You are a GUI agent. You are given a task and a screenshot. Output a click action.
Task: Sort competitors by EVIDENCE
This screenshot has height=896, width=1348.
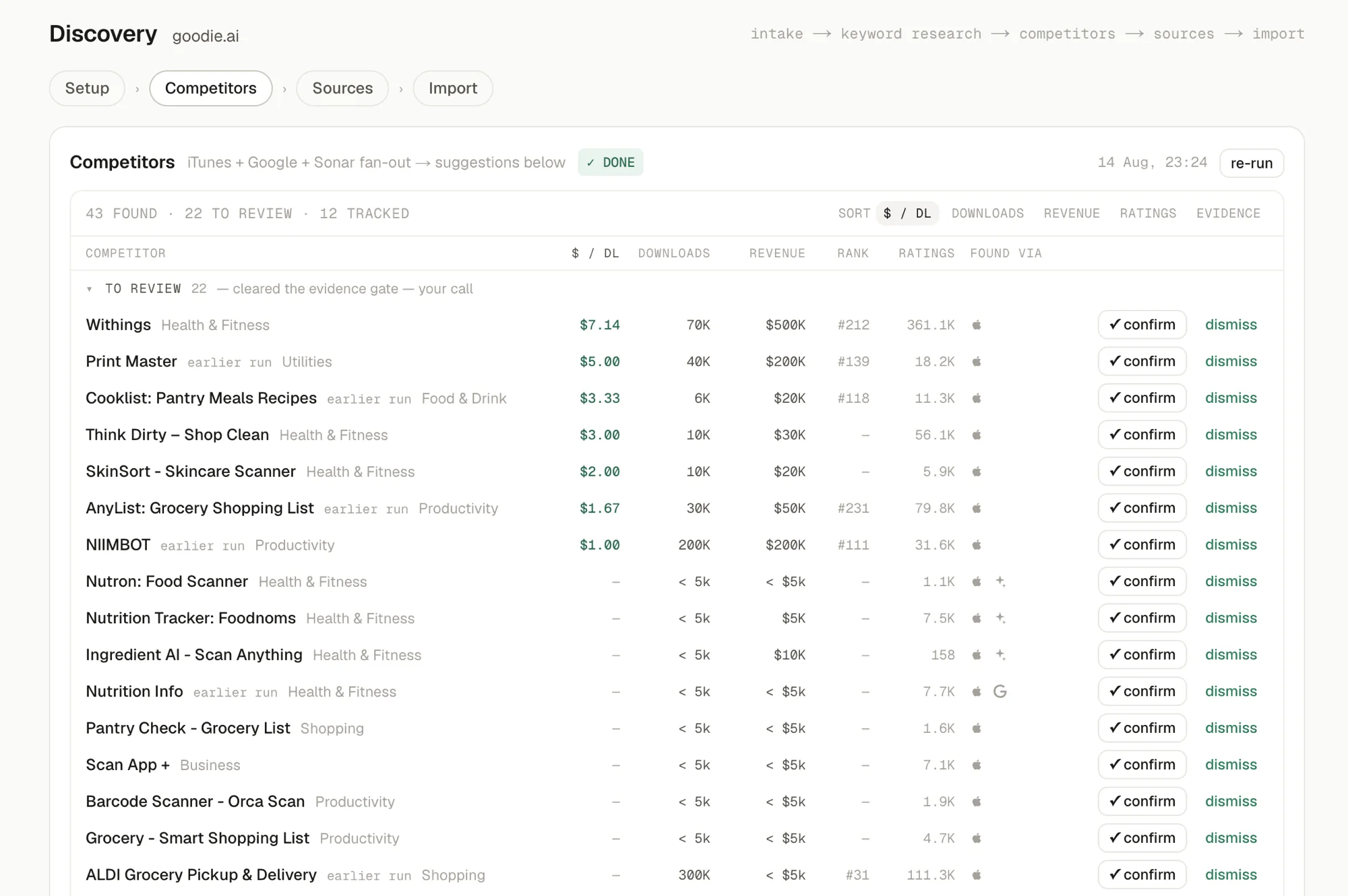[1228, 214]
